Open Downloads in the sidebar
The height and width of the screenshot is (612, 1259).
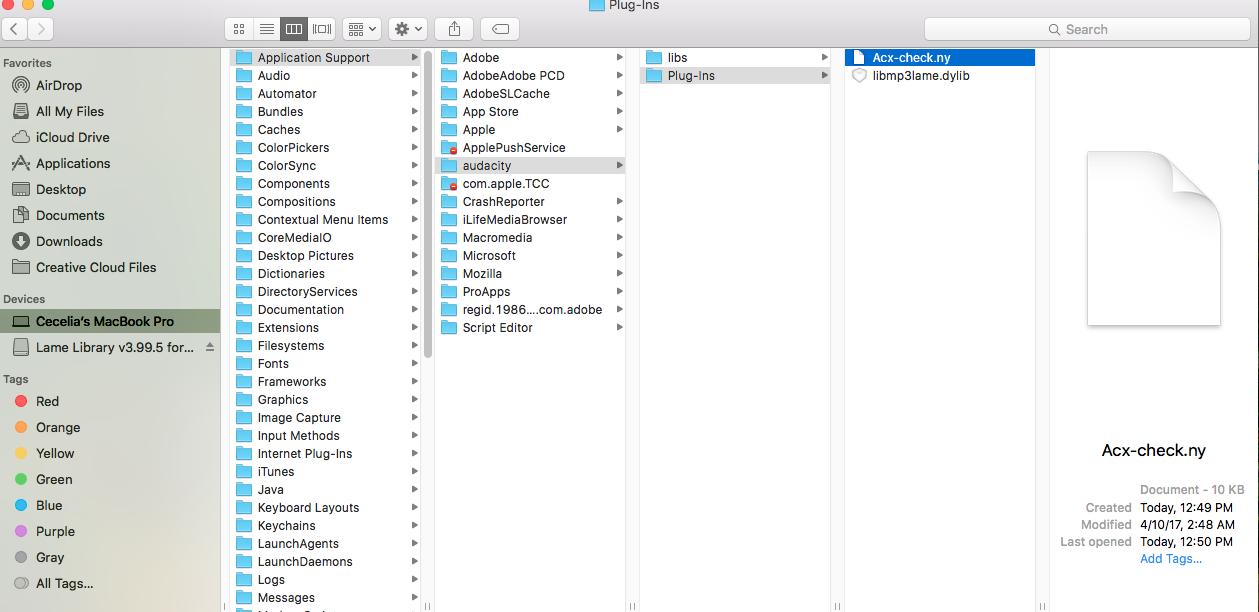69,241
